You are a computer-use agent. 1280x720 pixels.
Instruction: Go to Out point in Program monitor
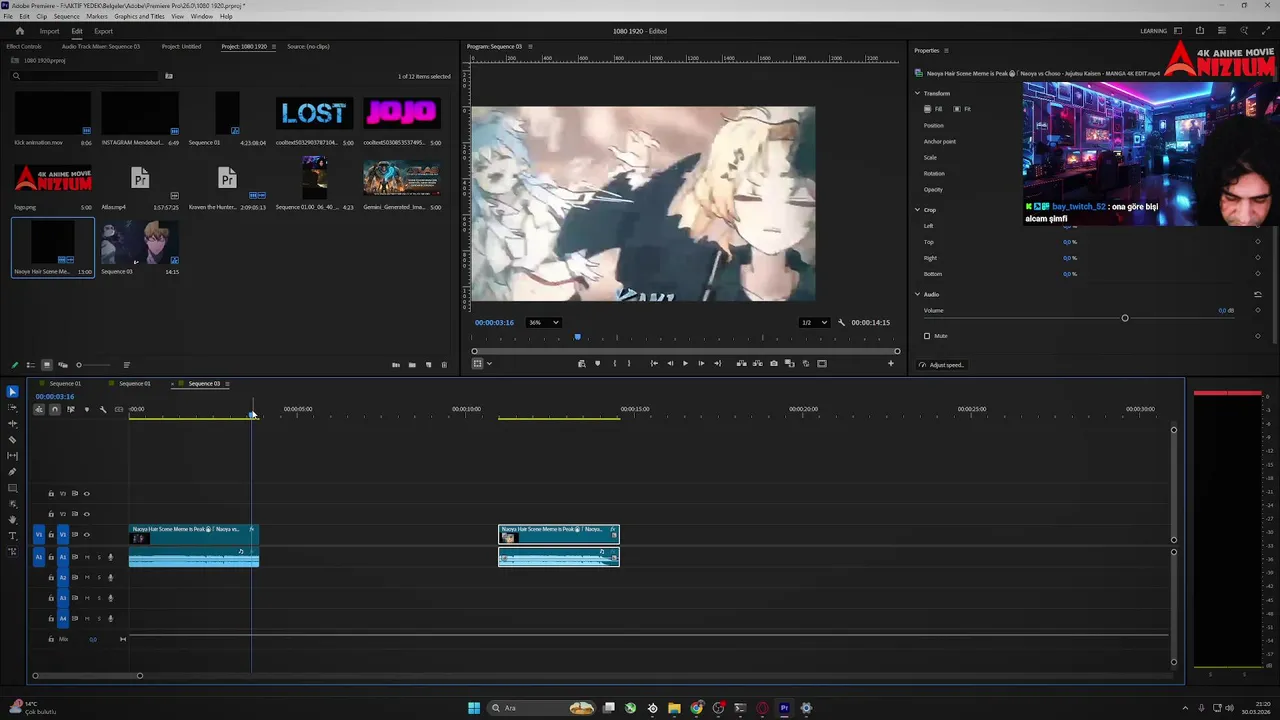point(717,363)
